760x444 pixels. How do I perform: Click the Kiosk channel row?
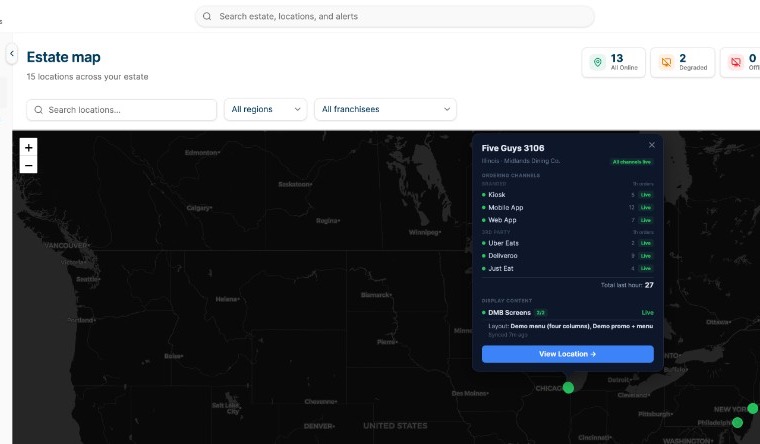568,195
